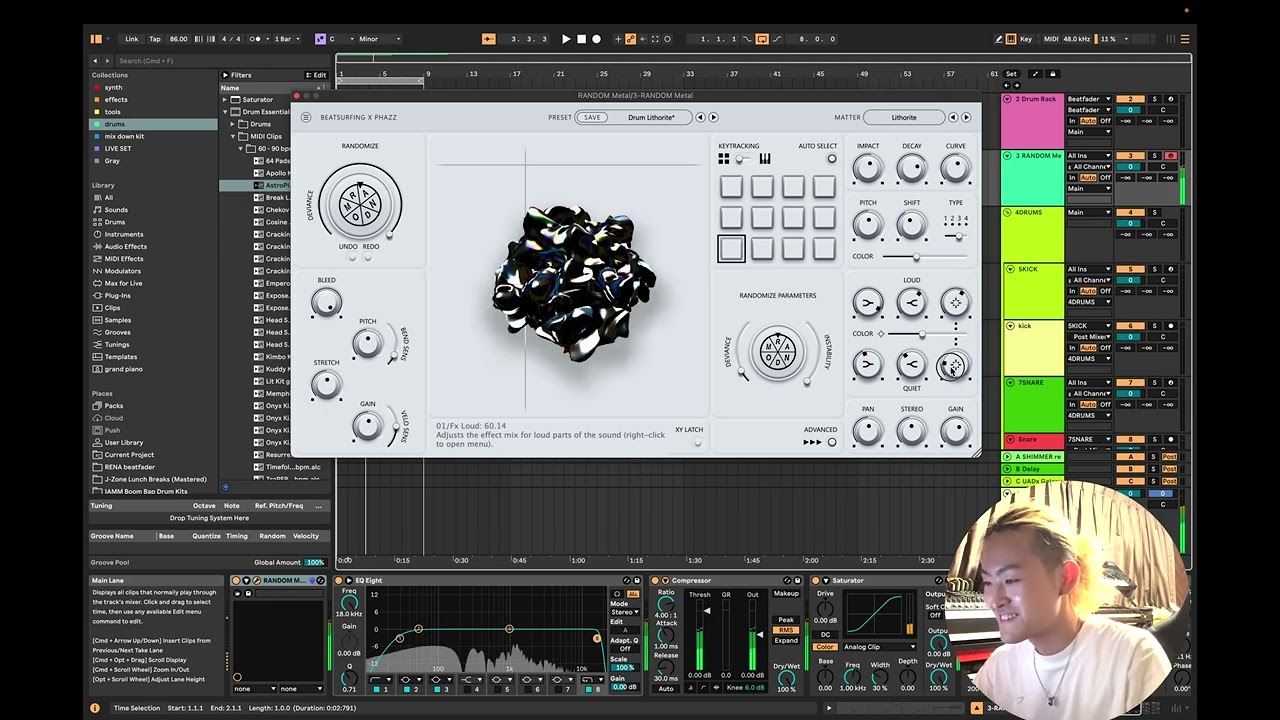This screenshot has height=720, width=1280.
Task: Click the Stop button in transport
Action: point(581,39)
